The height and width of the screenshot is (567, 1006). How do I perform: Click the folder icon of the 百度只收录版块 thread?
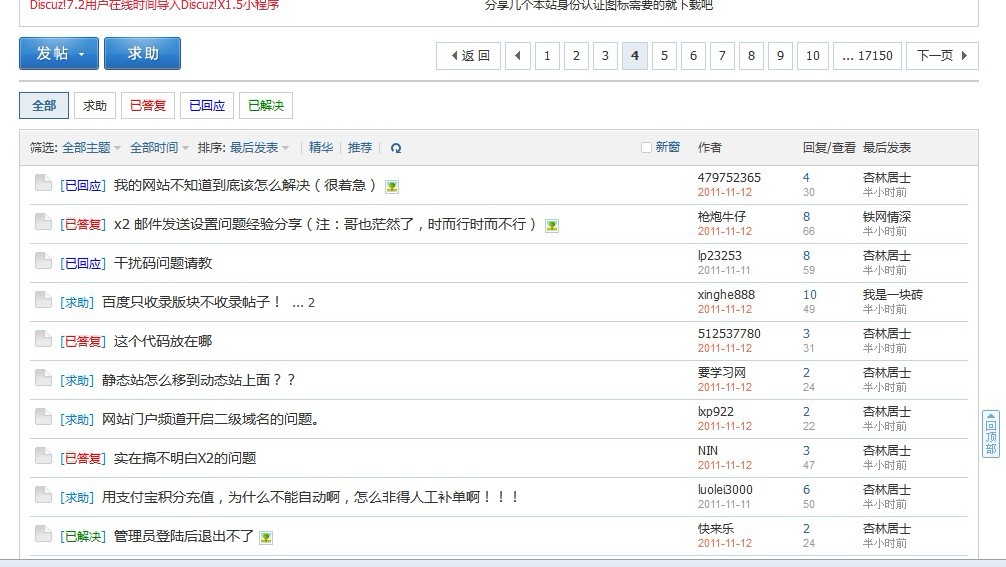click(43, 300)
